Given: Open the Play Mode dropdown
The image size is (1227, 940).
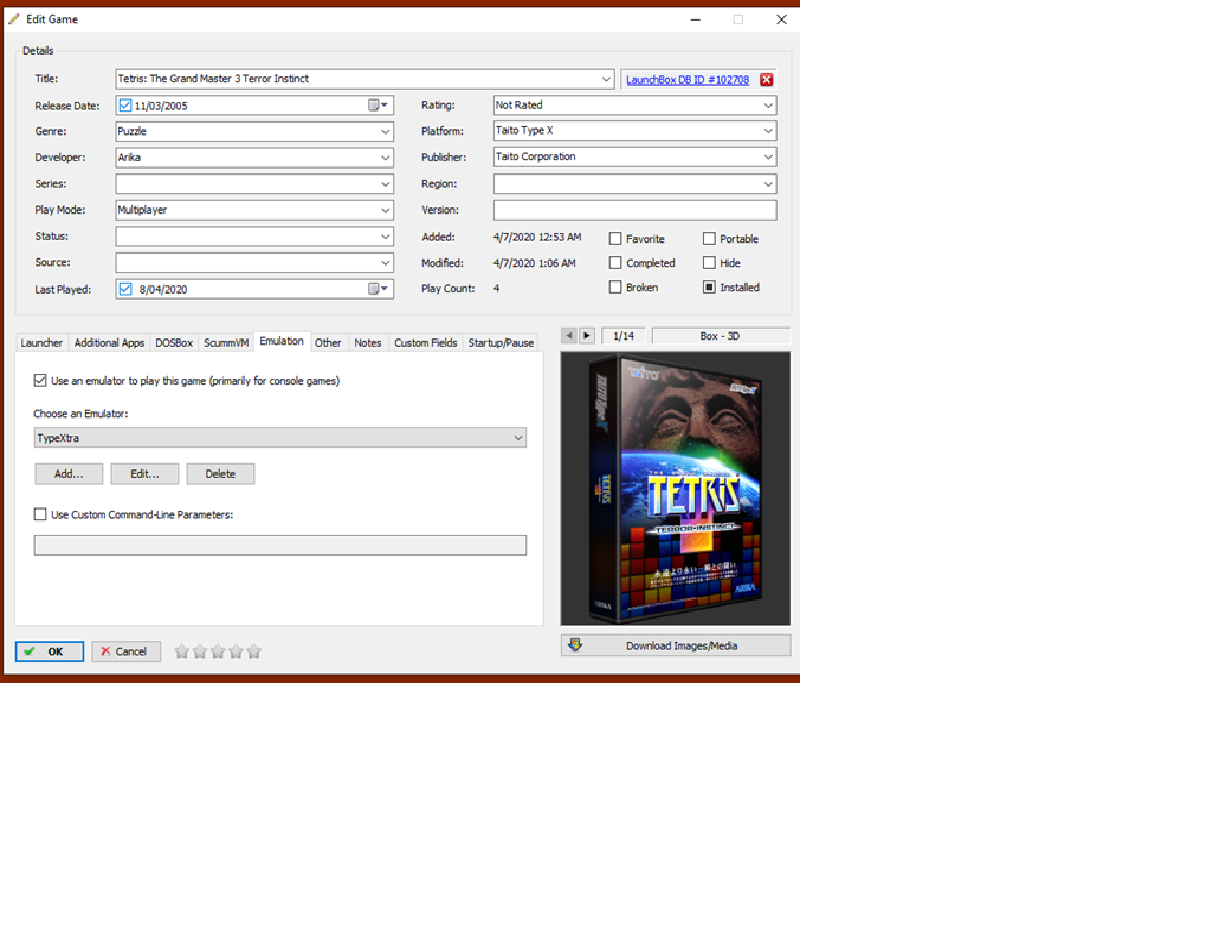Looking at the screenshot, I should 385,210.
